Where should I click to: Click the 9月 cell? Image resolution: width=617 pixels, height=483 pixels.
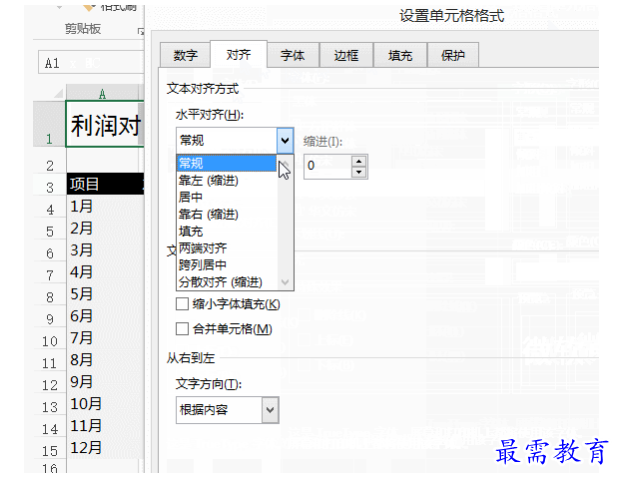pyautogui.click(x=105, y=382)
